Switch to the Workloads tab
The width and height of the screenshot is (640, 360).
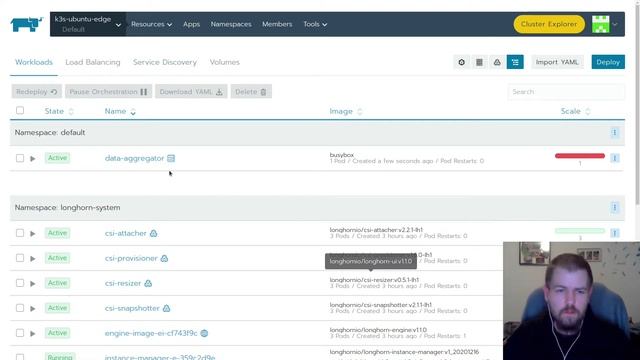34,62
